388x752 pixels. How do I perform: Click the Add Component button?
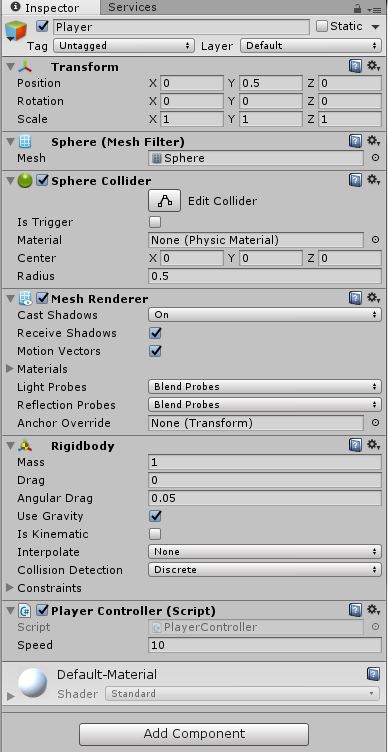(194, 734)
